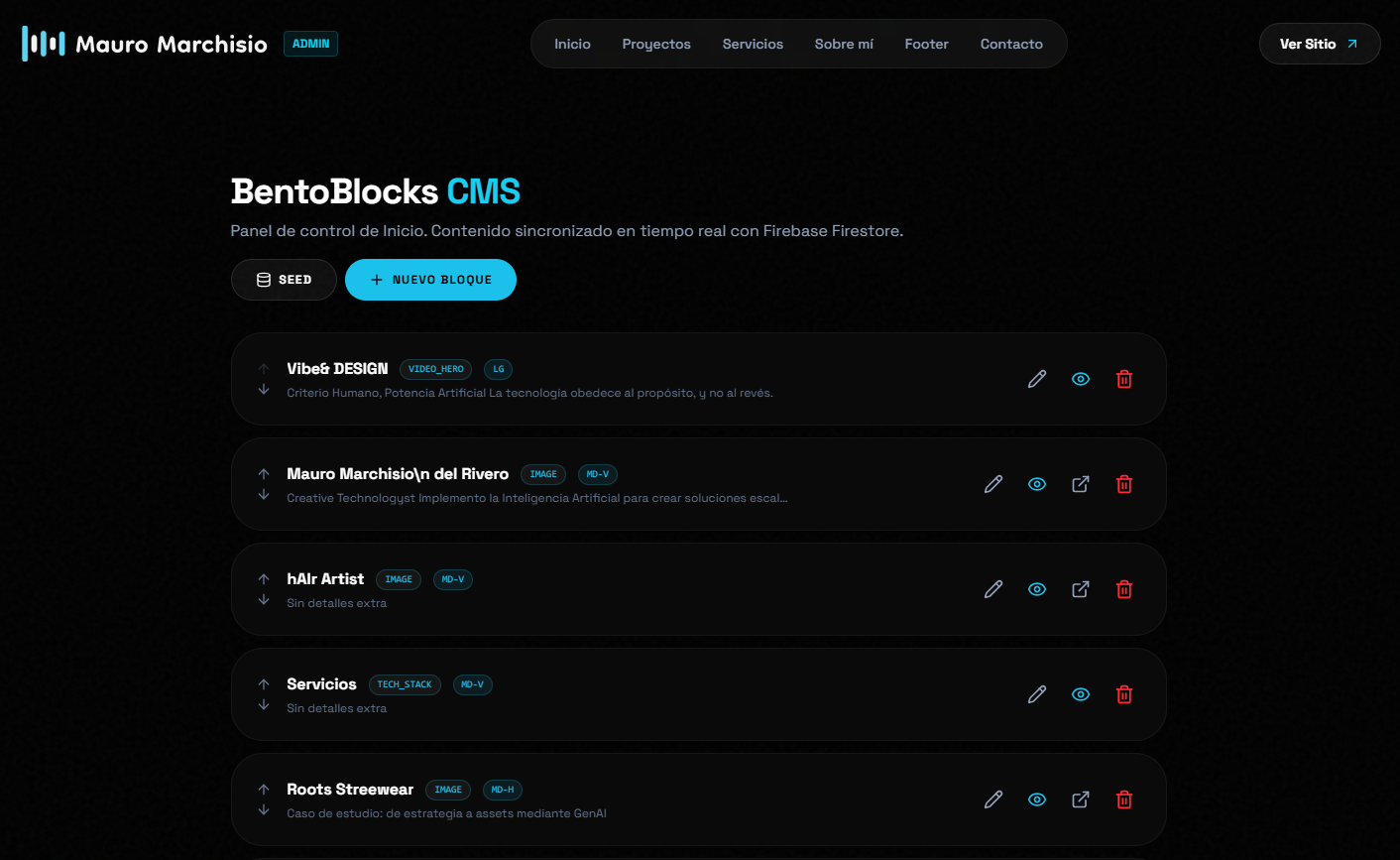Screen dimensions: 1400x860
Task: Click the Mauro Marchisio waveform logo icon
Action: (44, 44)
